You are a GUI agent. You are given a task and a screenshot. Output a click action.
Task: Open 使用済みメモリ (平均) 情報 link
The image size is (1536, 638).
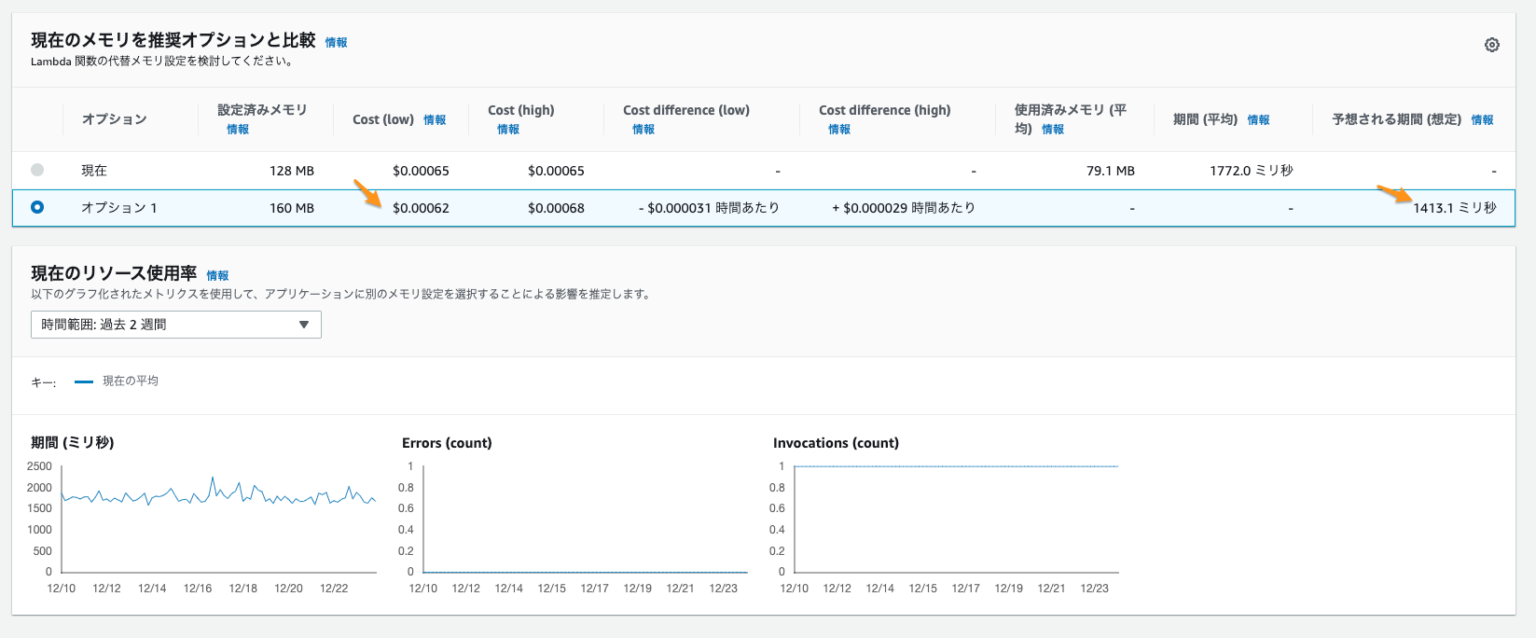(1054, 129)
